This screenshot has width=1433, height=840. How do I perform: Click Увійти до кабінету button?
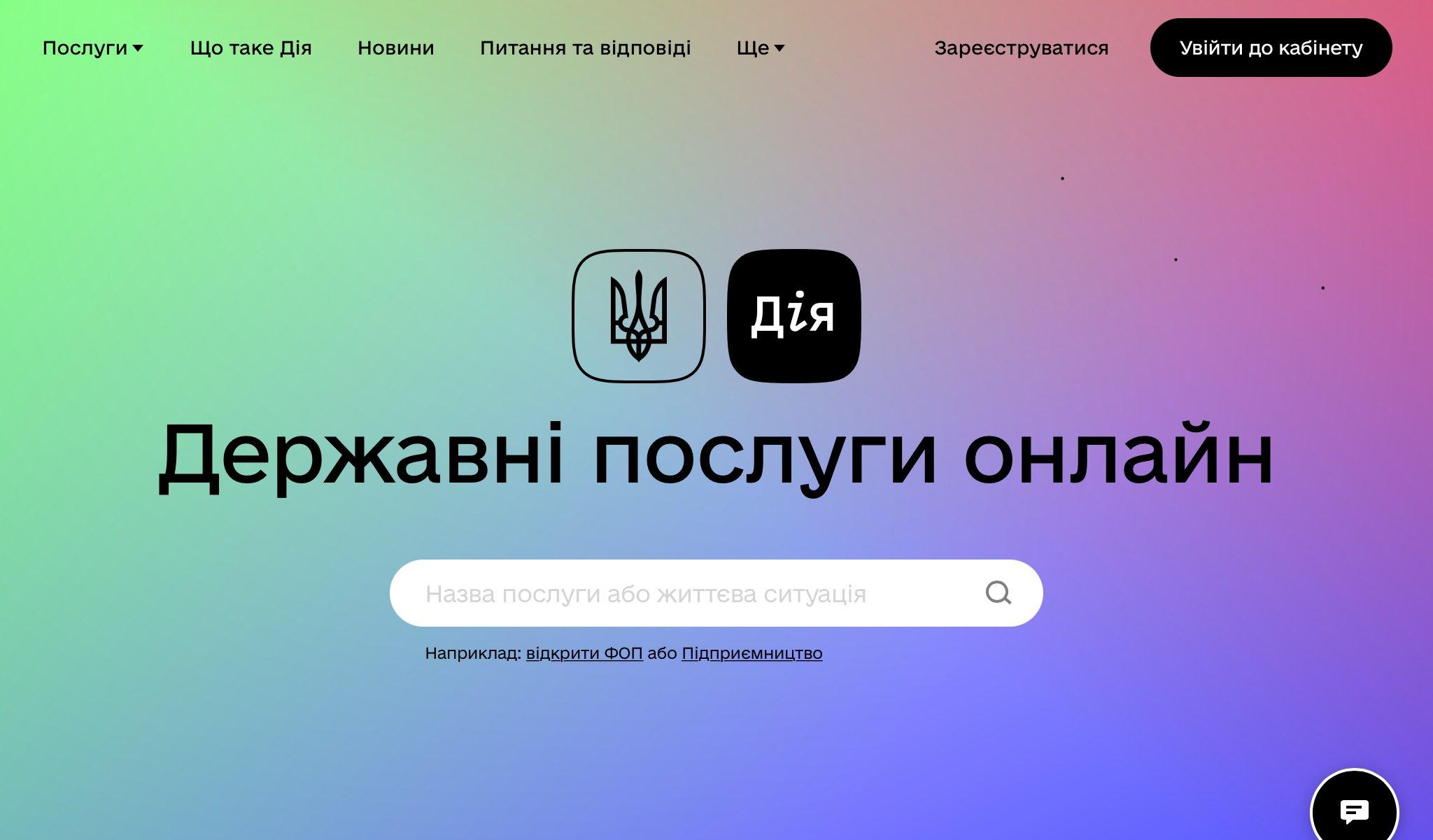point(1271,48)
